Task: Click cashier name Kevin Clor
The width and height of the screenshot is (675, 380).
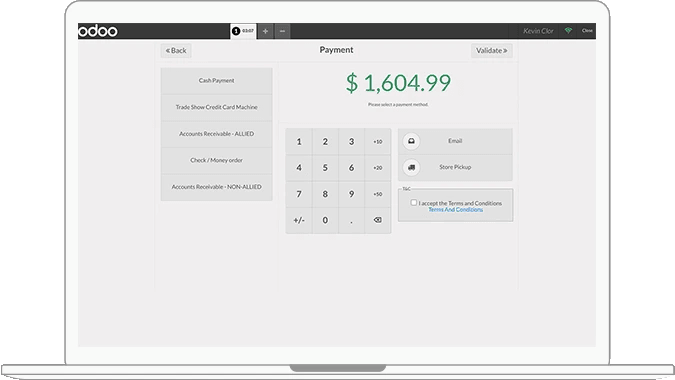Action: tap(538, 31)
